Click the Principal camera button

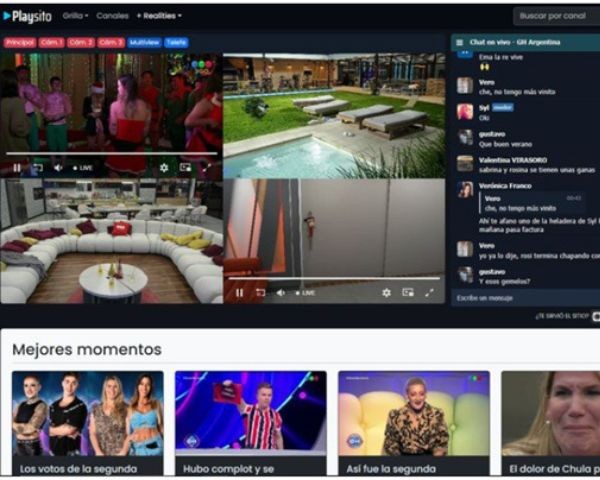tap(20, 43)
